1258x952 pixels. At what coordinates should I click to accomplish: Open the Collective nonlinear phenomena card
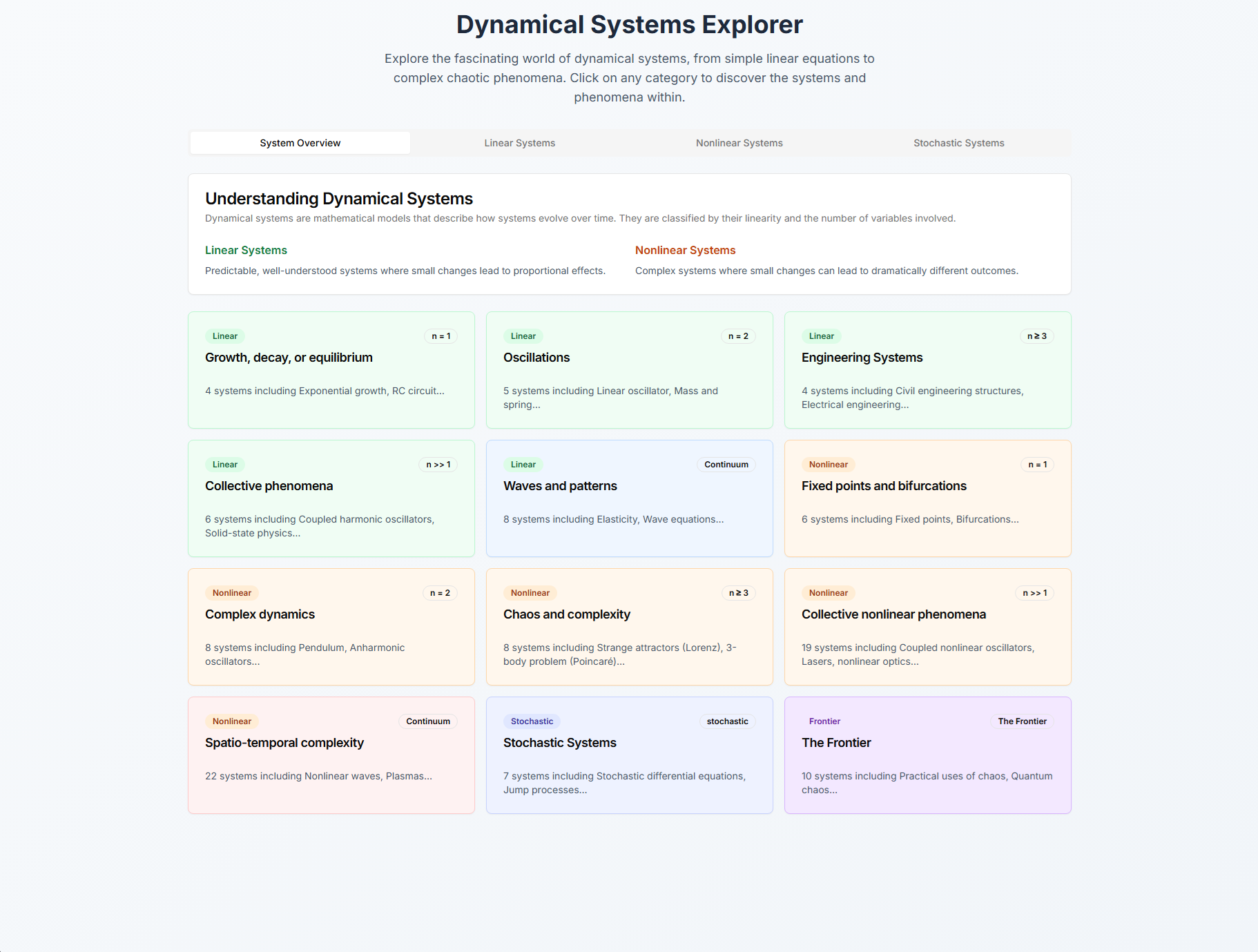pos(927,627)
